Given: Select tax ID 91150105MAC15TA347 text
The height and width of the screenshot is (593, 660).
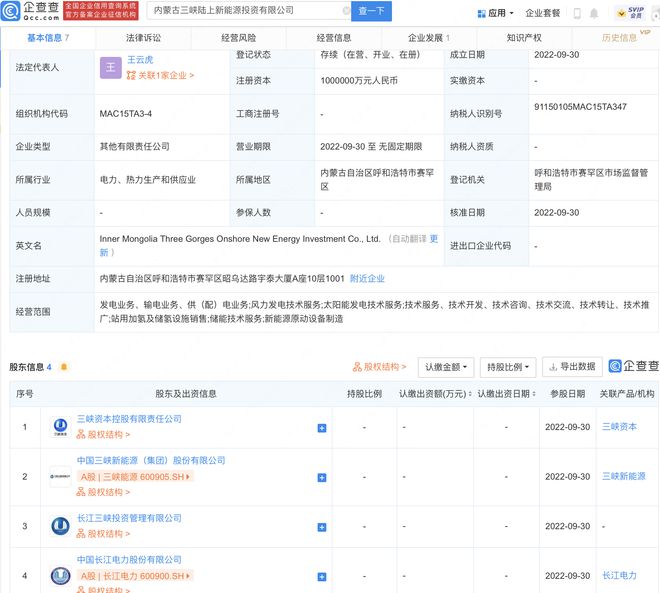Looking at the screenshot, I should (x=580, y=107).
